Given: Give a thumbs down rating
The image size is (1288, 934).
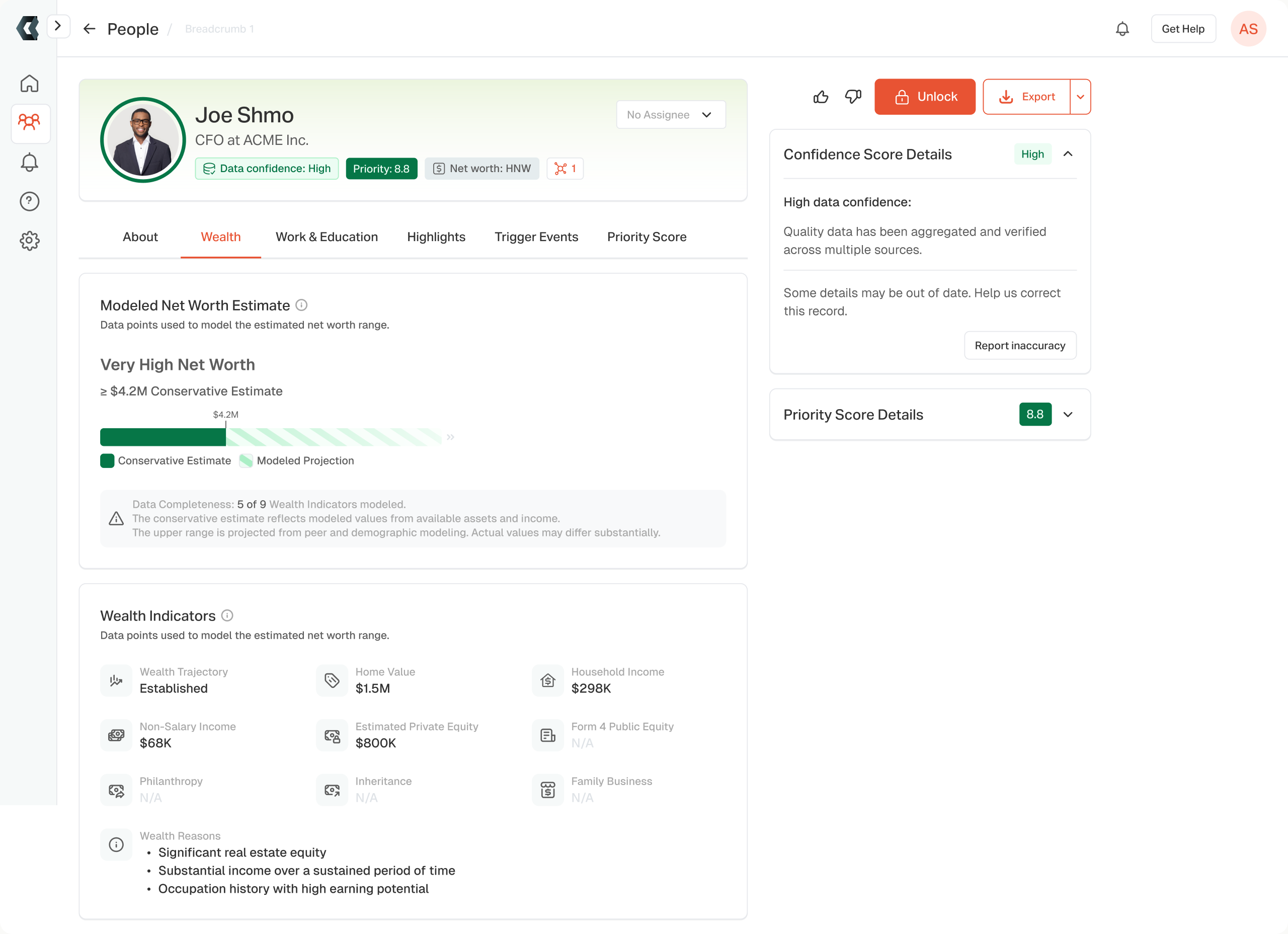Looking at the screenshot, I should (853, 97).
